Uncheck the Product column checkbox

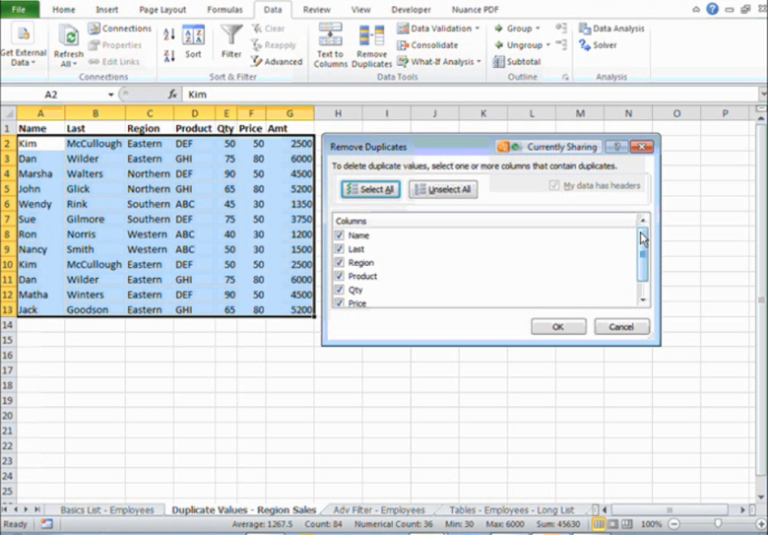(x=339, y=276)
